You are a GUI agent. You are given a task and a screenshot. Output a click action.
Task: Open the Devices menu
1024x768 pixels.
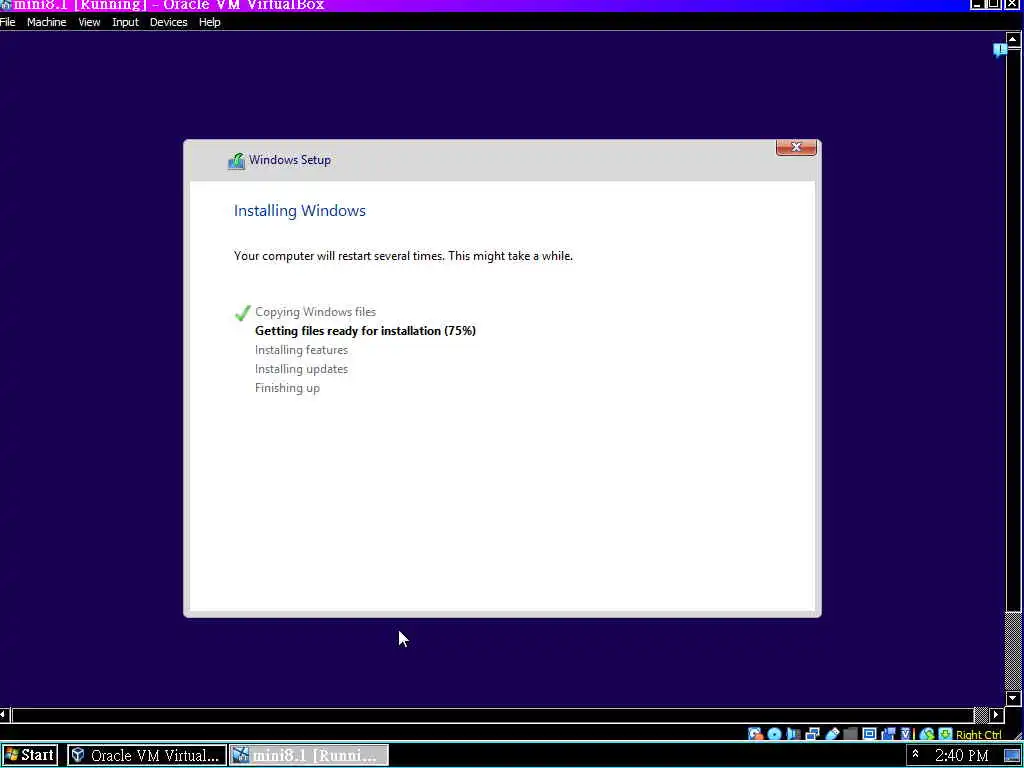coord(168,22)
